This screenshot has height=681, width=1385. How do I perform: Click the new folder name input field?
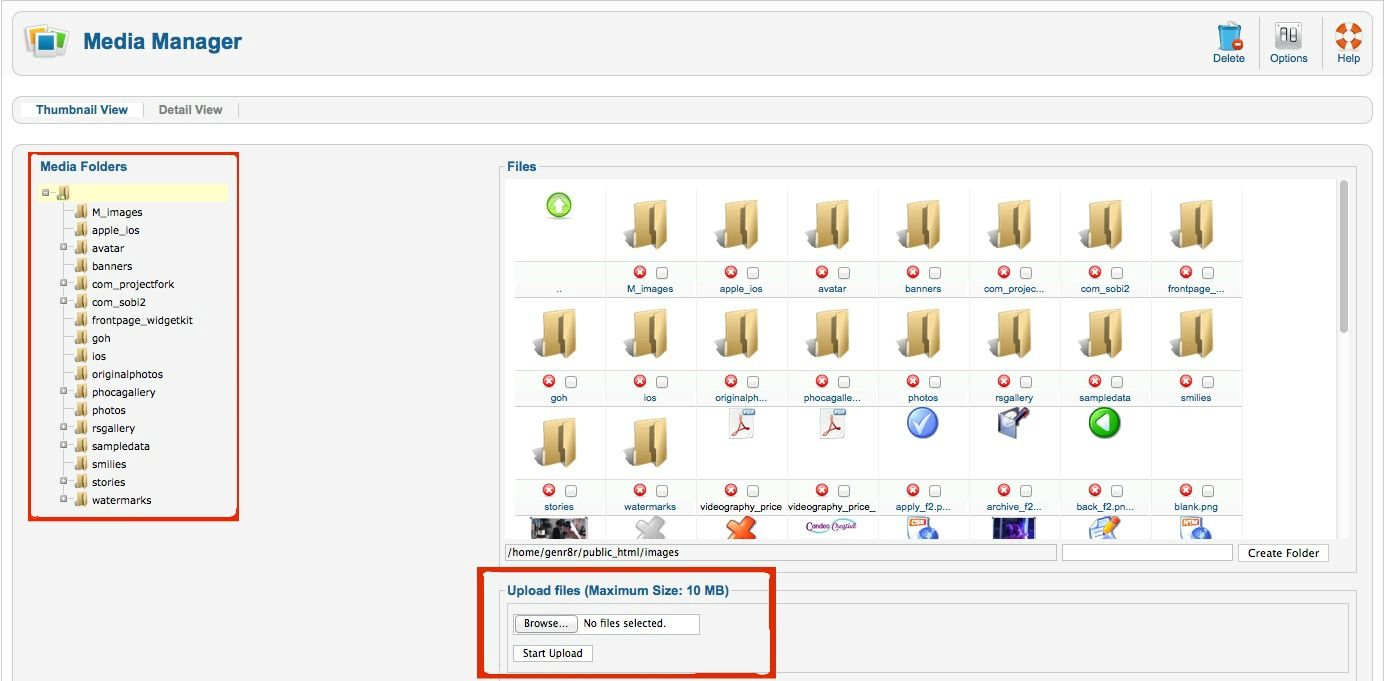point(1147,553)
